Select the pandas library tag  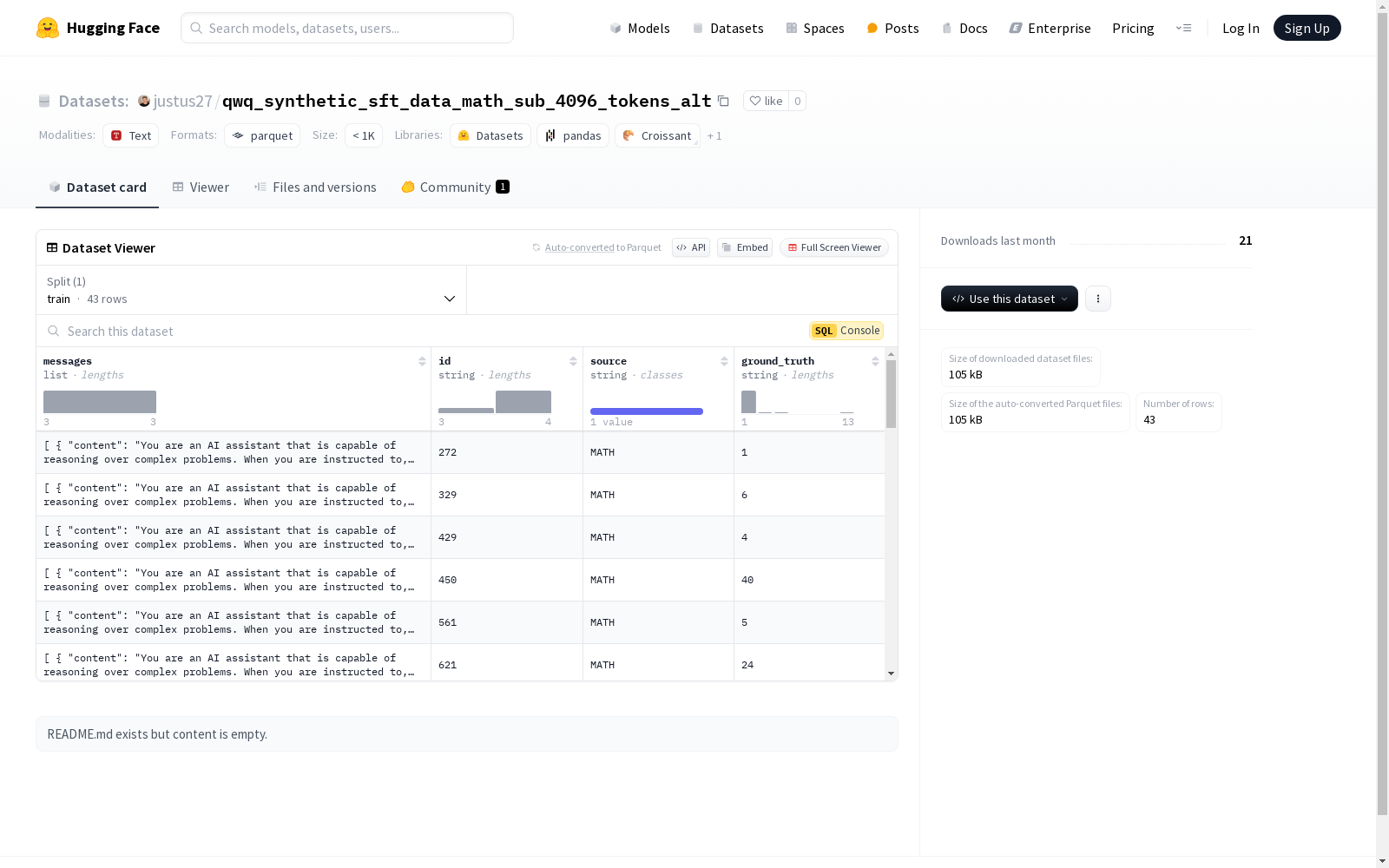point(573,135)
